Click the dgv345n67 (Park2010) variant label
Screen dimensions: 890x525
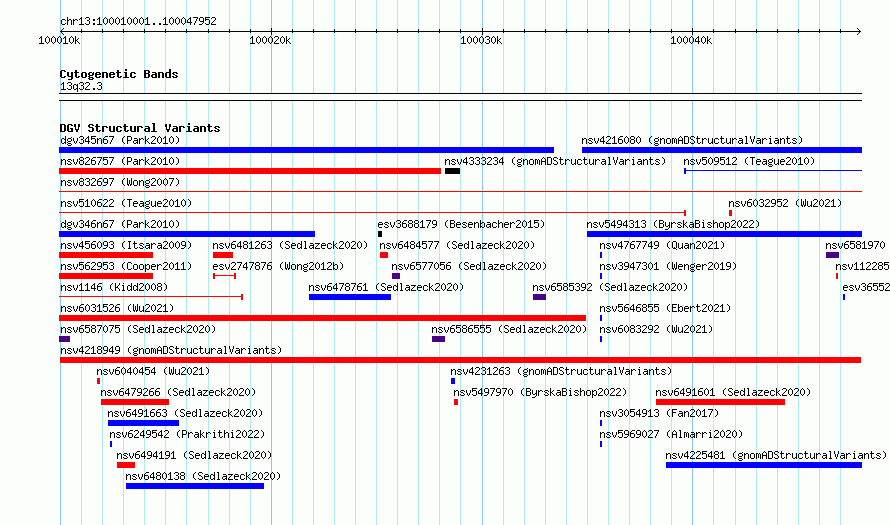[120, 140]
